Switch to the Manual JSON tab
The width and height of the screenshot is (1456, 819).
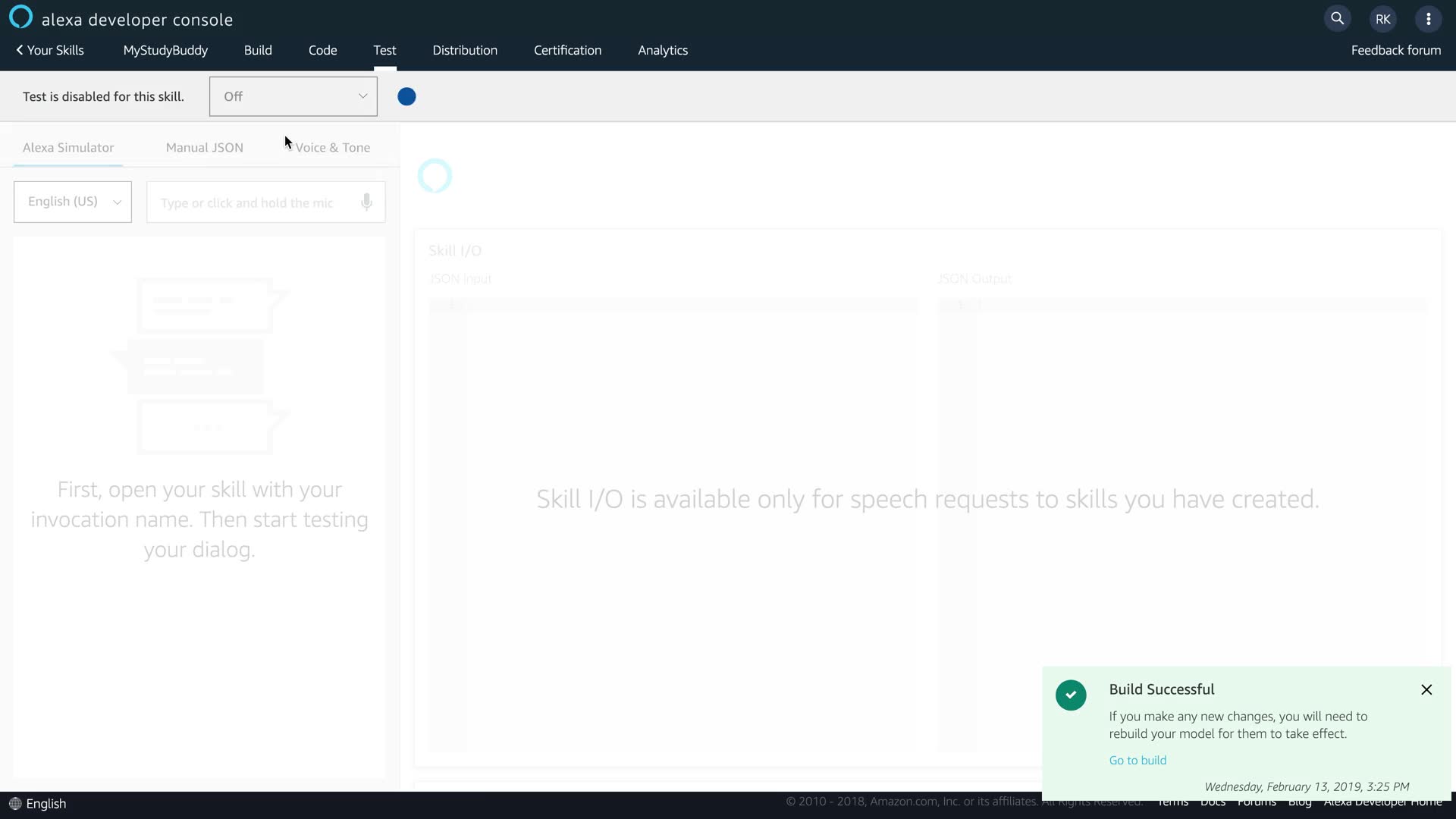[204, 147]
